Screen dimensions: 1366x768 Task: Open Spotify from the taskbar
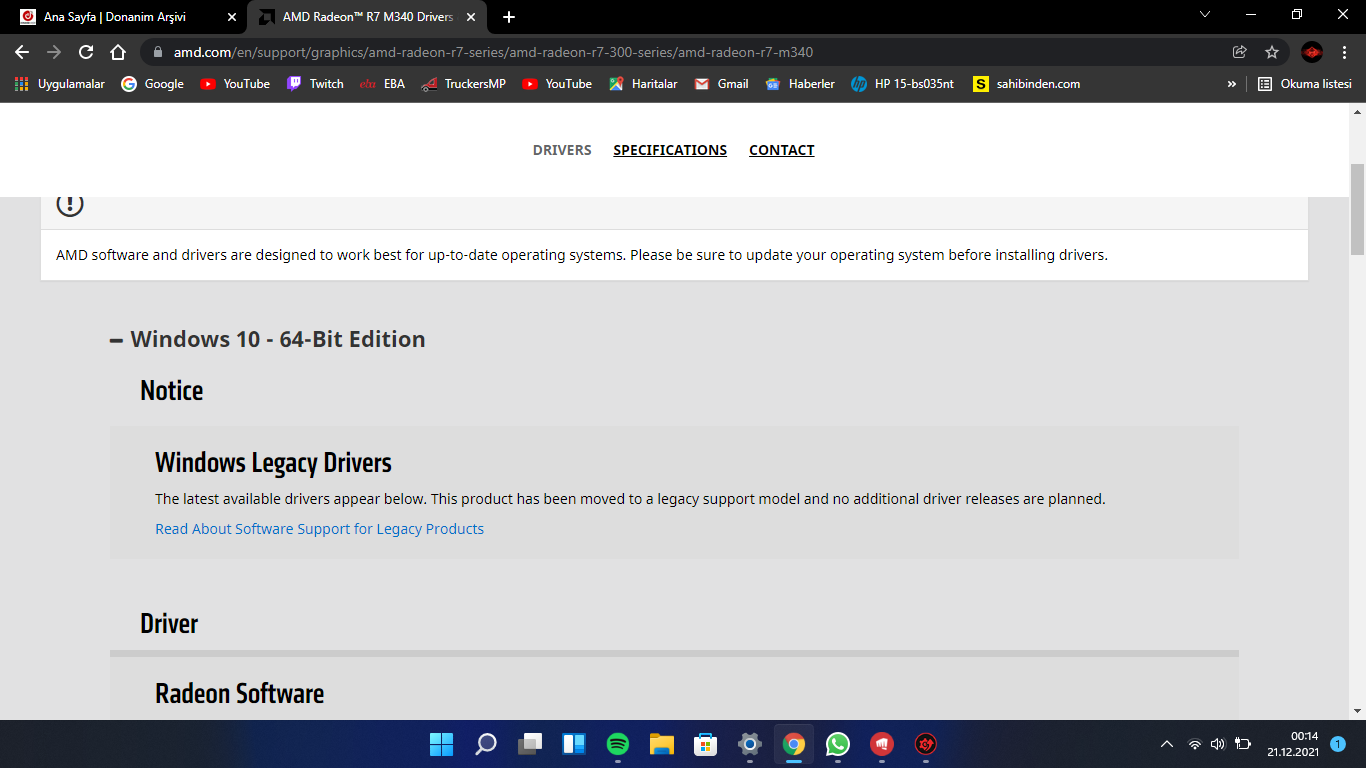click(x=618, y=744)
